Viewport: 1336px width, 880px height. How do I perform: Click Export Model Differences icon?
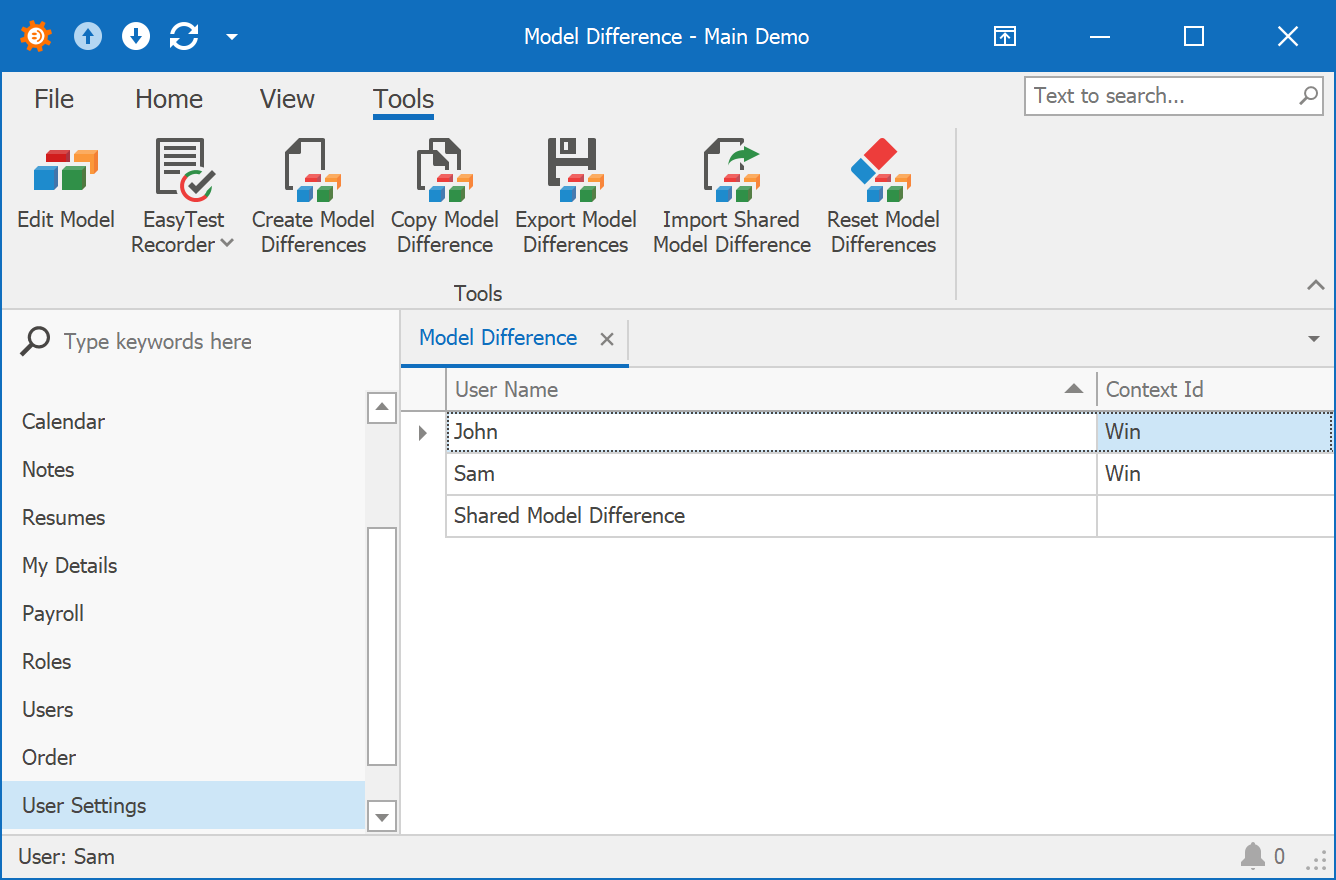575,170
